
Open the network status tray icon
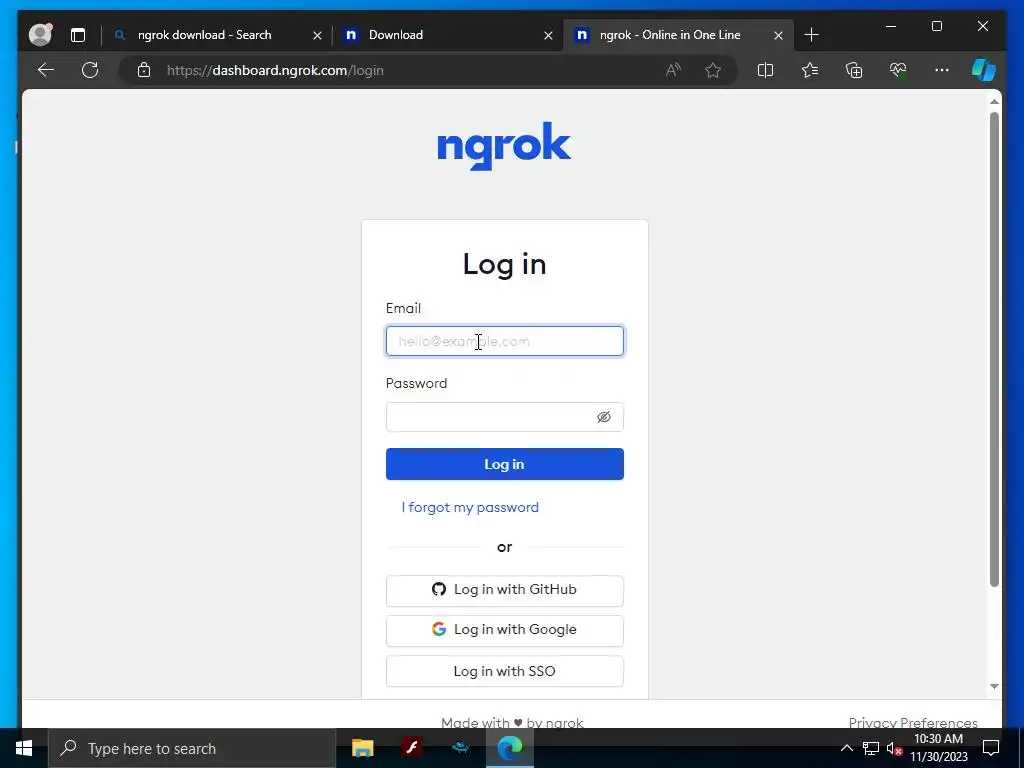pyautogui.click(x=871, y=748)
